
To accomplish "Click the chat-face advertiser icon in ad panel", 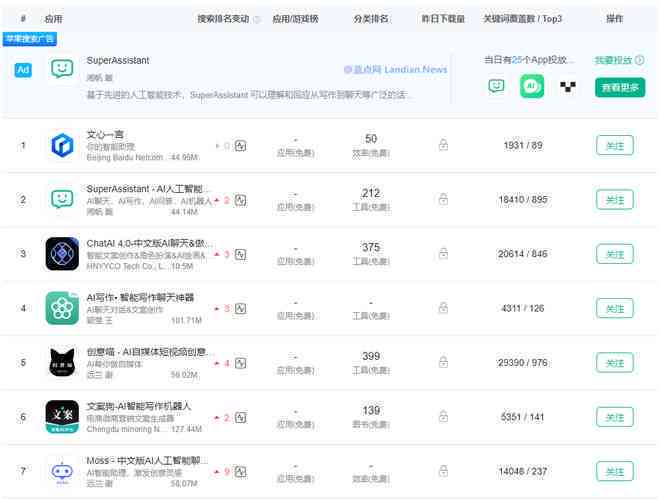I will [496, 86].
